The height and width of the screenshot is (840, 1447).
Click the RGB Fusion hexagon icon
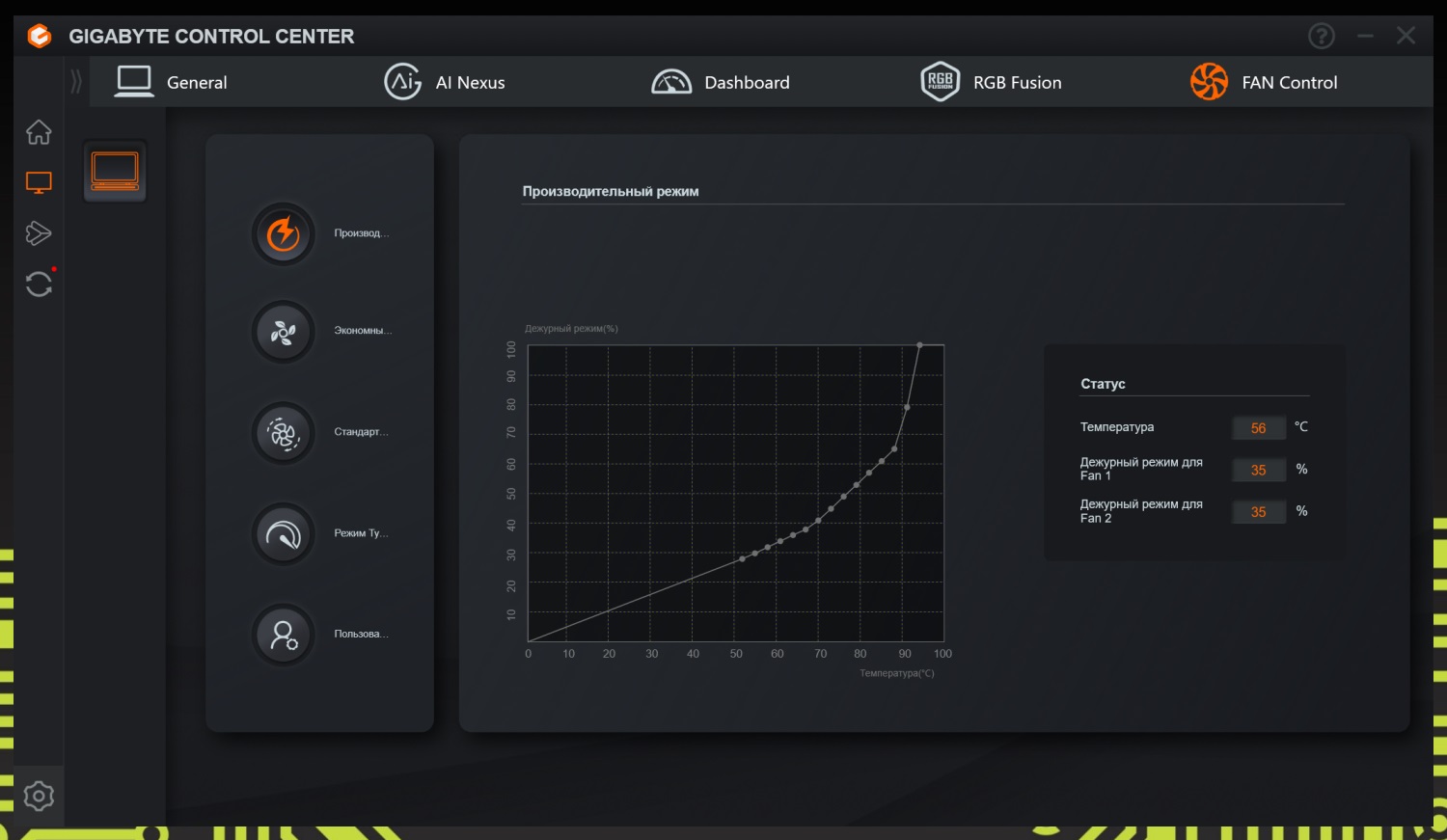pos(940,82)
